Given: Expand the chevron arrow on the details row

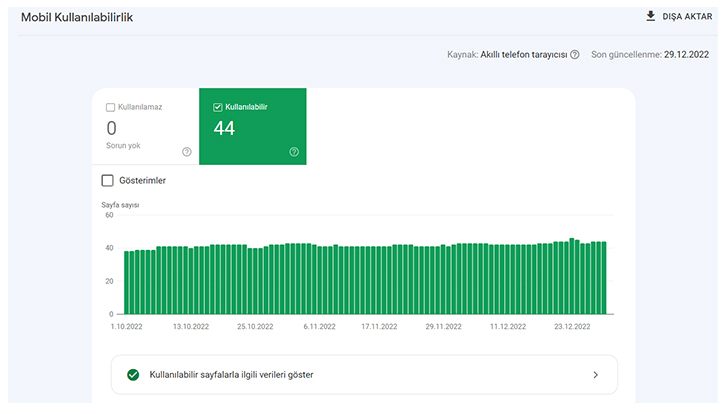Looking at the screenshot, I should tap(595, 375).
